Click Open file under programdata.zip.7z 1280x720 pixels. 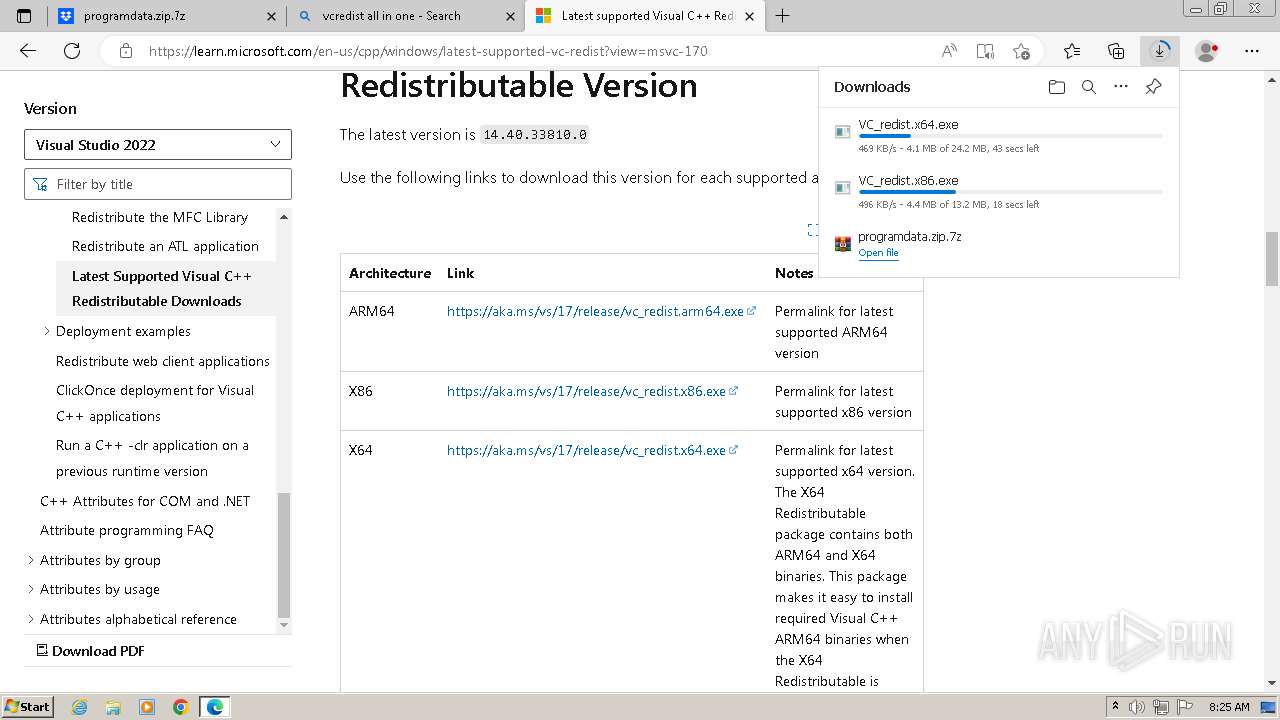[878, 253]
